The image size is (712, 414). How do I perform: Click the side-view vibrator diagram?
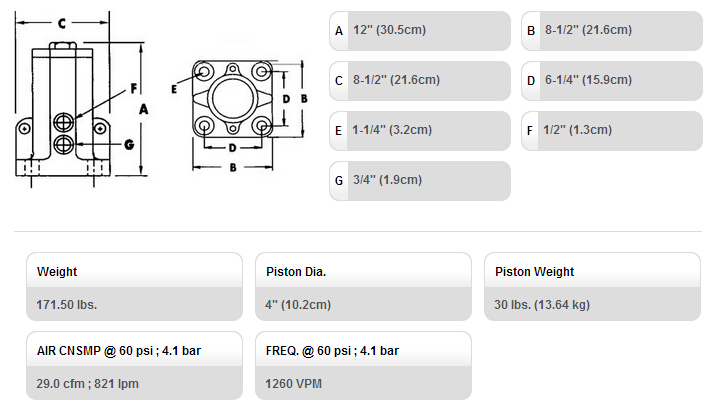81,100
